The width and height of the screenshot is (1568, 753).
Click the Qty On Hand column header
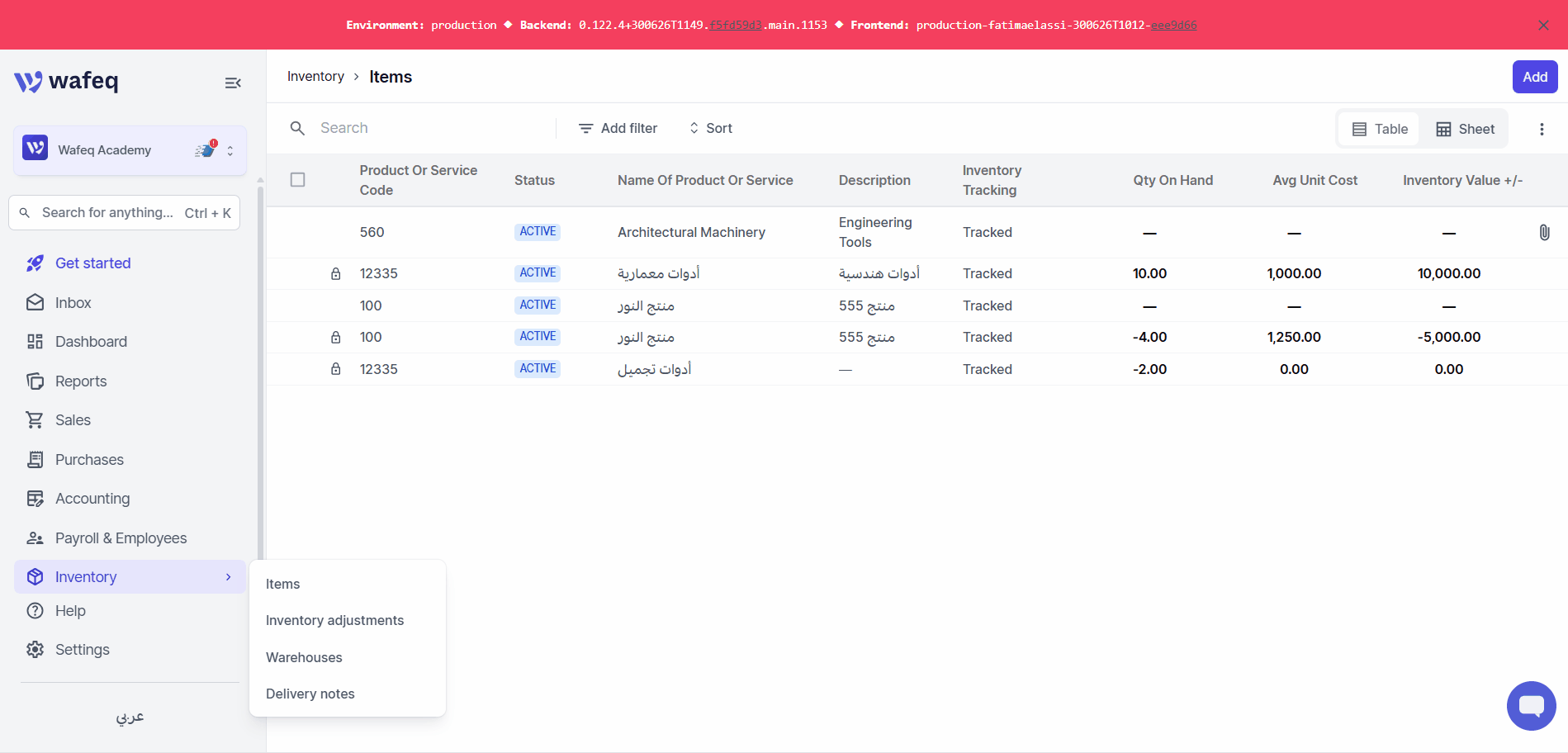pos(1172,181)
